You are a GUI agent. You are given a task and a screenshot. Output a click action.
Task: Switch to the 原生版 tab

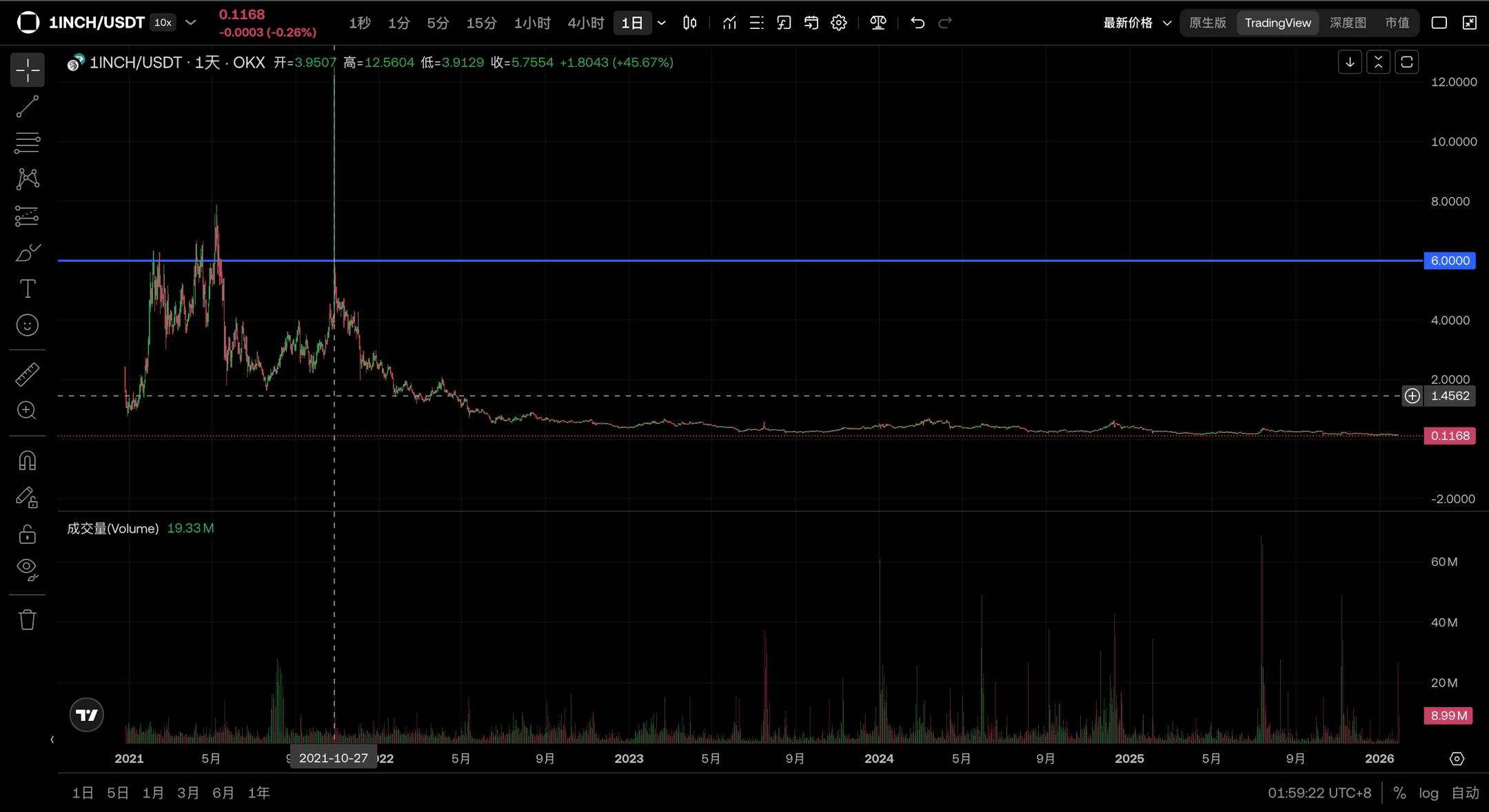[1208, 23]
